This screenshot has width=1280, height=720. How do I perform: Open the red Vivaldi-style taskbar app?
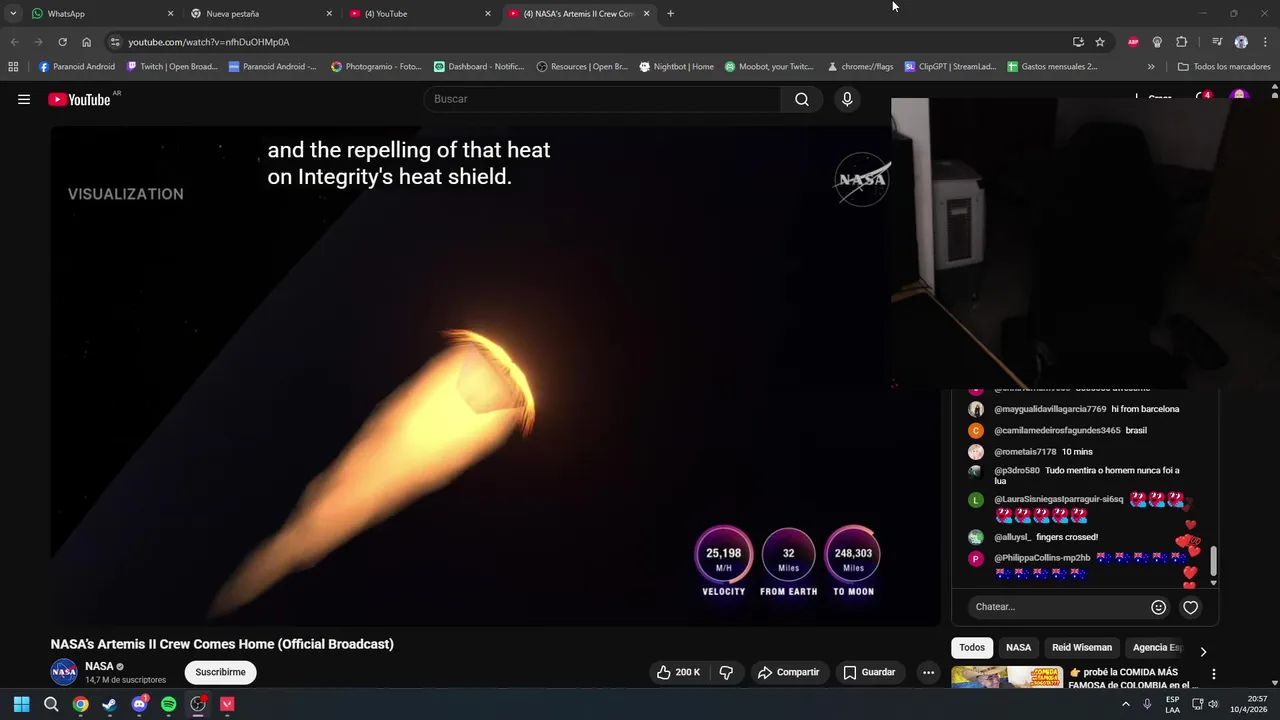tap(227, 704)
